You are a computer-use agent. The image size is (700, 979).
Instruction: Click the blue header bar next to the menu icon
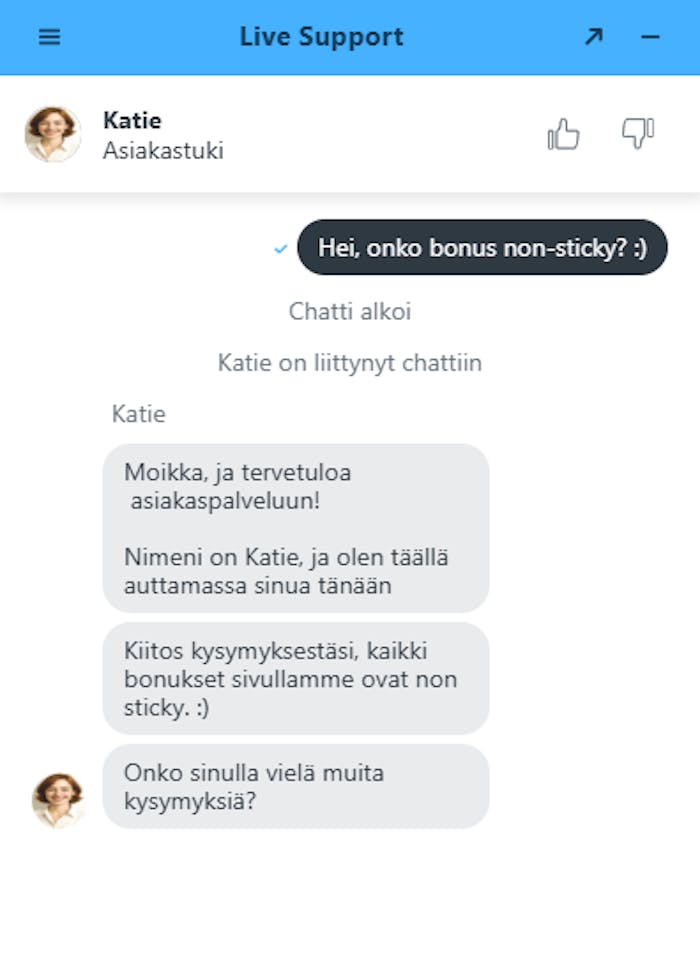click(140, 37)
